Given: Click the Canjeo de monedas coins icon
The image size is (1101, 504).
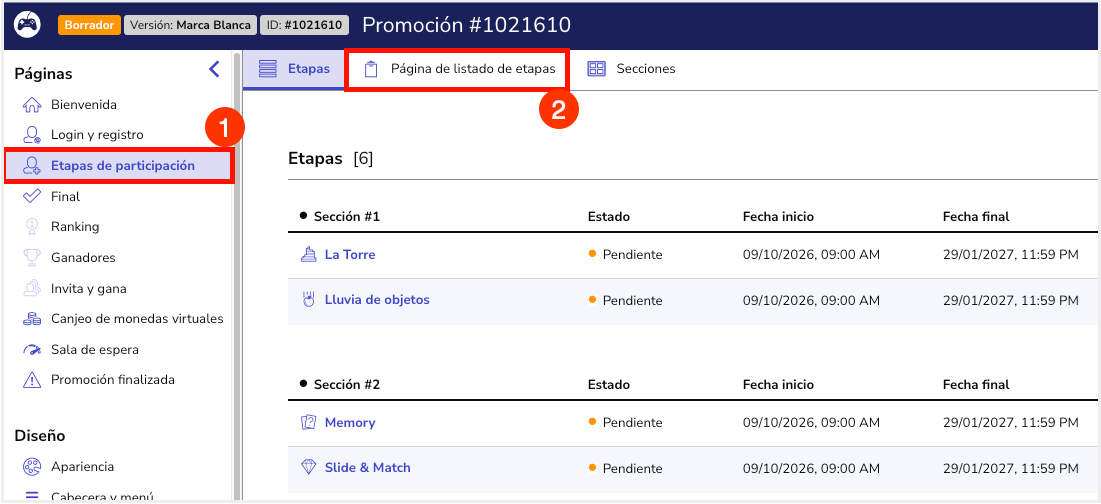Looking at the screenshot, I should (x=32, y=319).
